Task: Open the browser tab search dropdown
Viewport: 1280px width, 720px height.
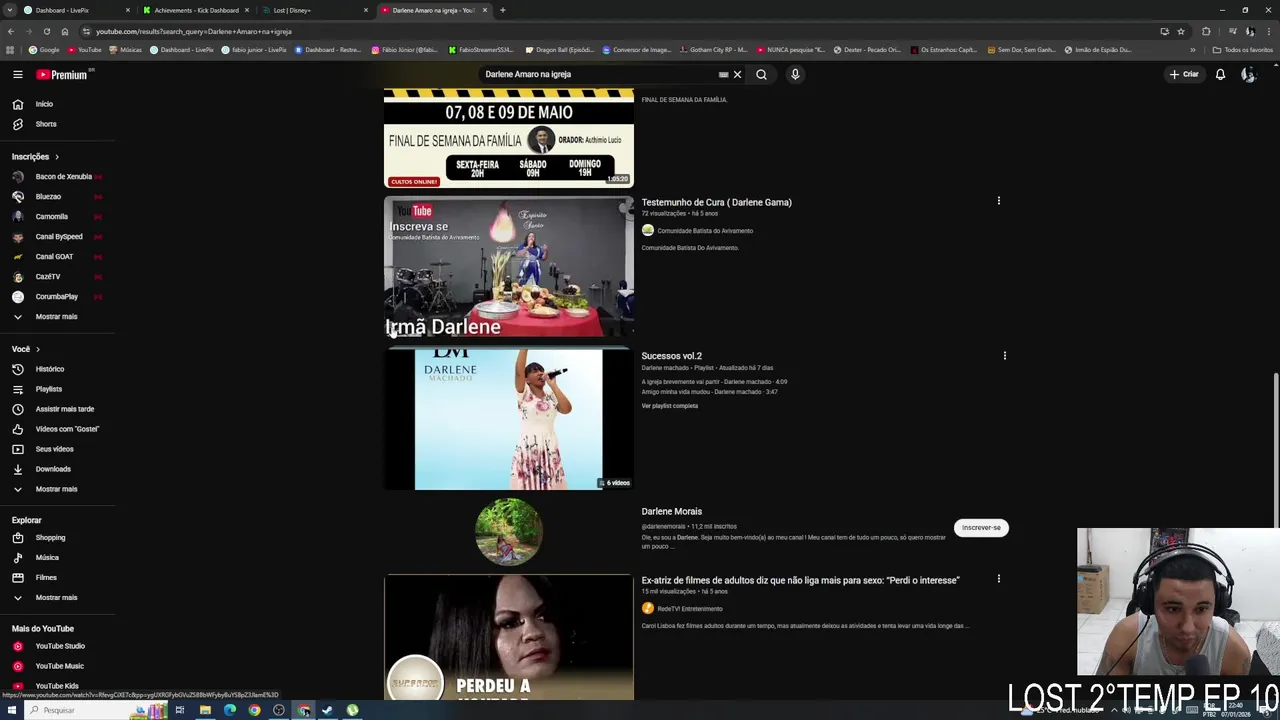Action: coord(9,10)
